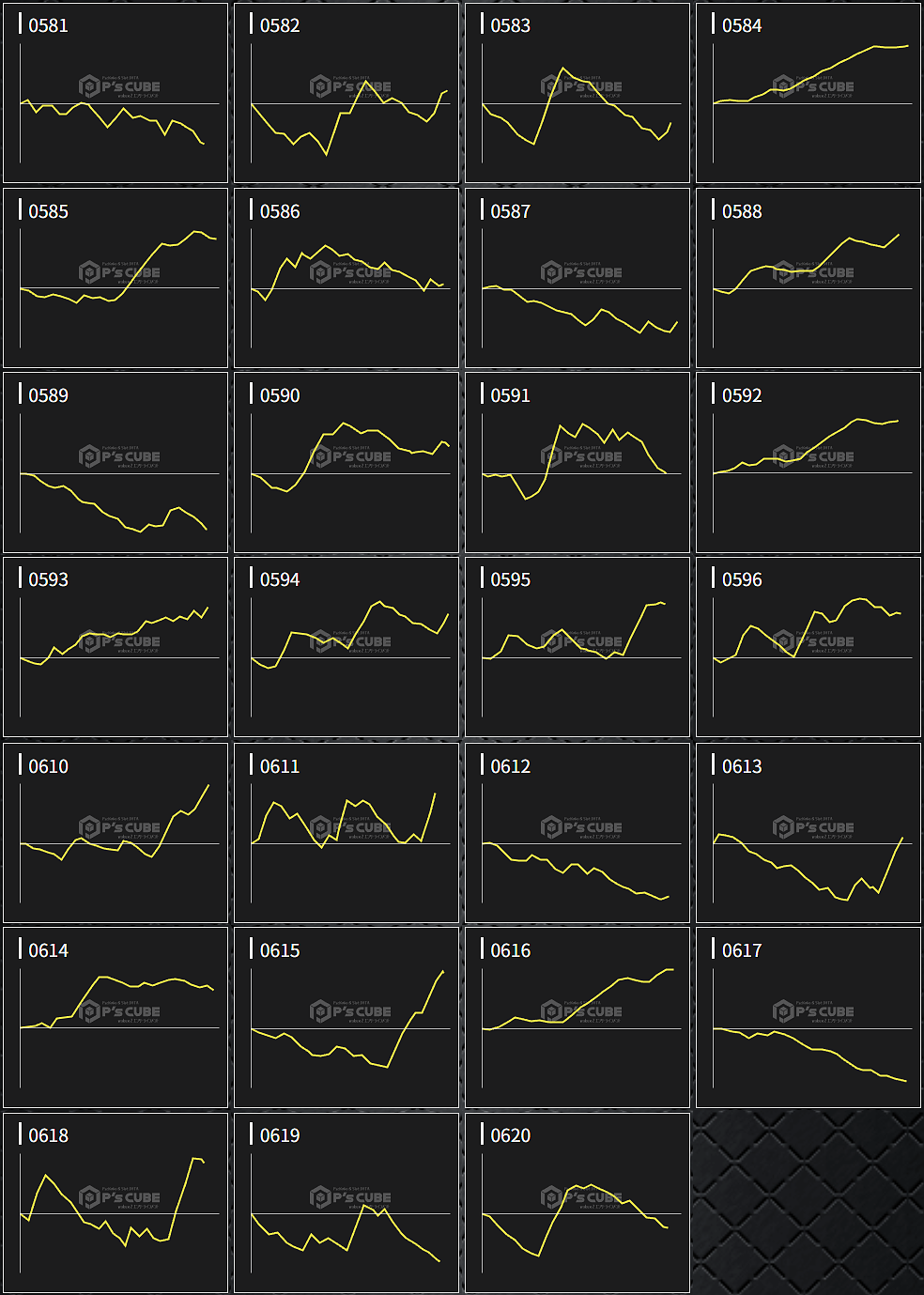Open graph thumbnail 0610

(x=115, y=833)
